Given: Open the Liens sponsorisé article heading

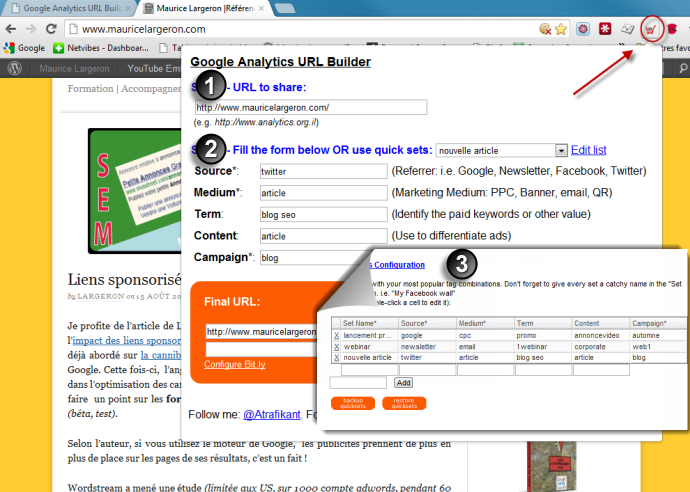Looking at the screenshot, I should pyautogui.click(x=125, y=279).
